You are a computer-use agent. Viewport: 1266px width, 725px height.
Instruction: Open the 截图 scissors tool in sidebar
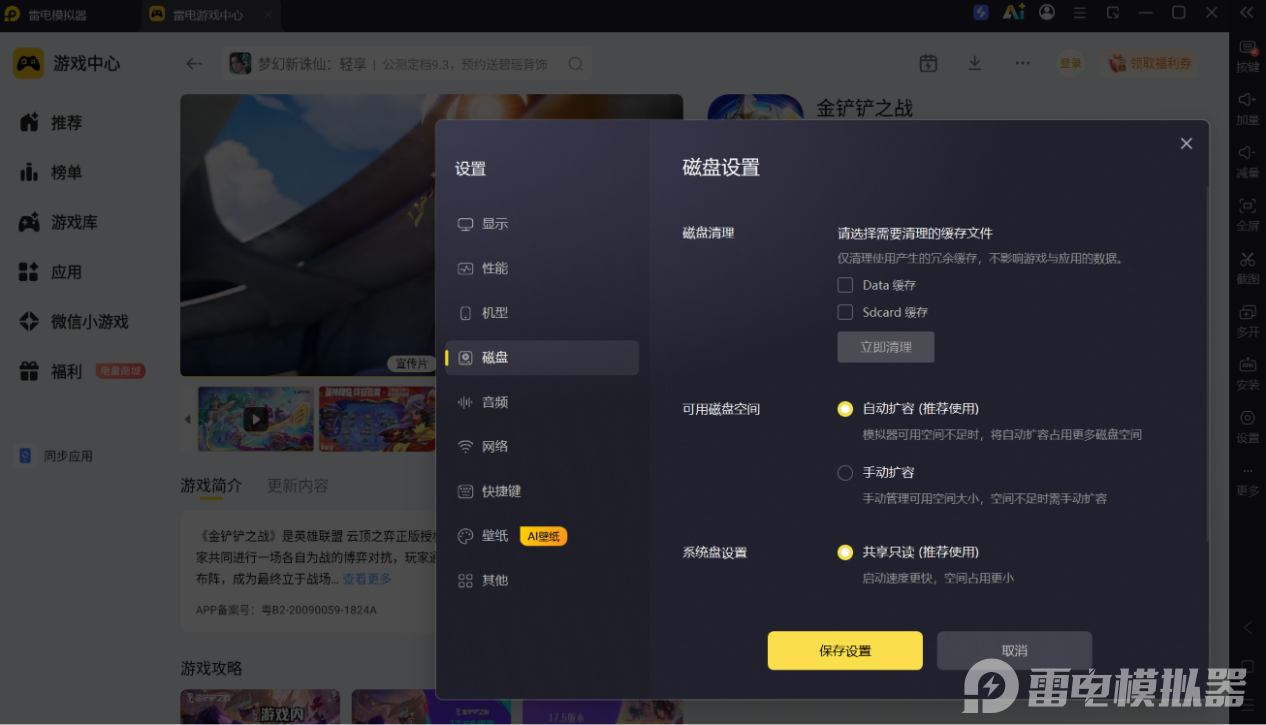[x=1247, y=260]
